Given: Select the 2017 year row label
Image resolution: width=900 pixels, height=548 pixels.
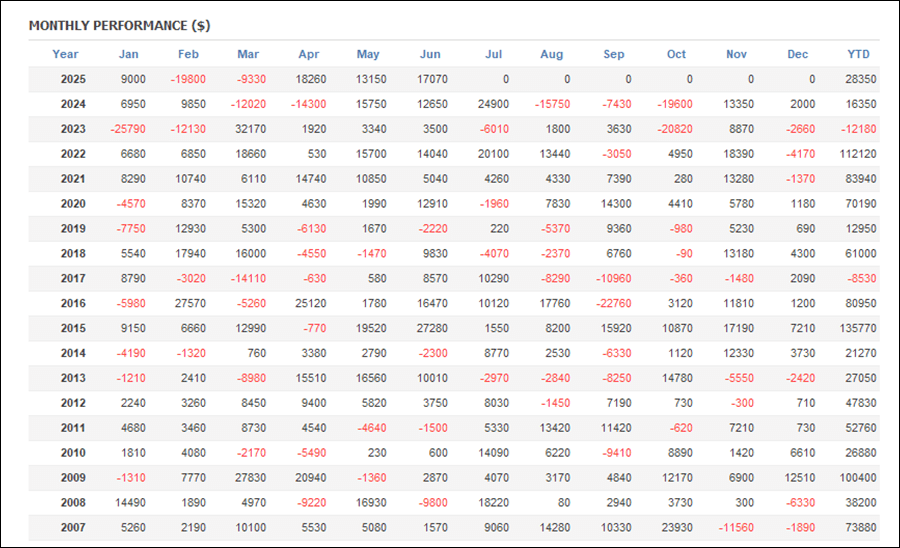Looking at the screenshot, I should (x=73, y=278).
